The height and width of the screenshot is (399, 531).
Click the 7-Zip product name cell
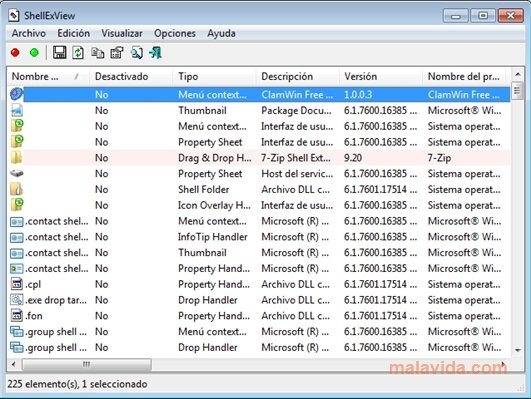439,158
